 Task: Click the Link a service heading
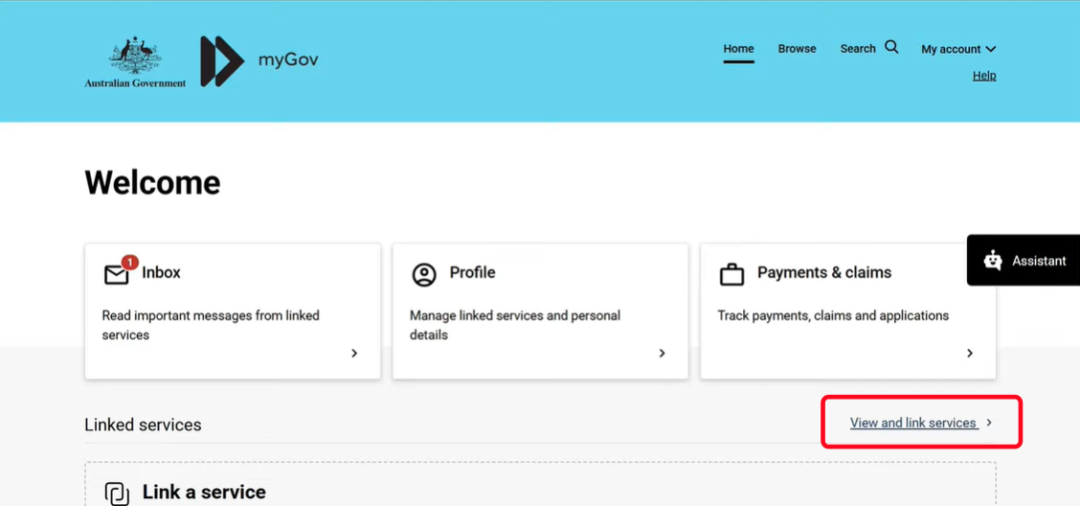pyautogui.click(x=204, y=492)
